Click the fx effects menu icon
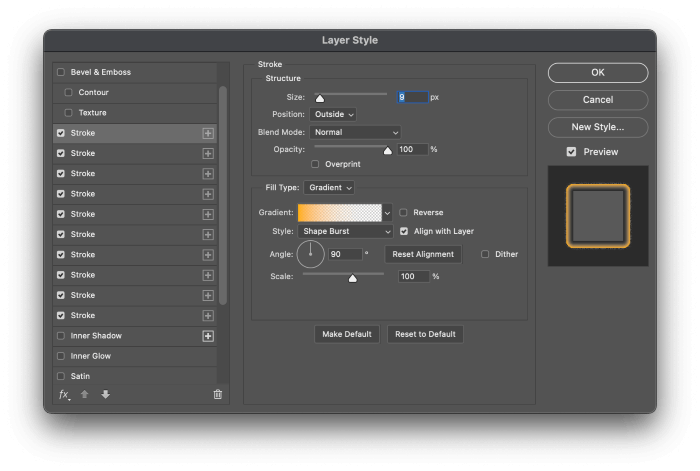Viewport: 700px width, 471px height. coord(63,395)
